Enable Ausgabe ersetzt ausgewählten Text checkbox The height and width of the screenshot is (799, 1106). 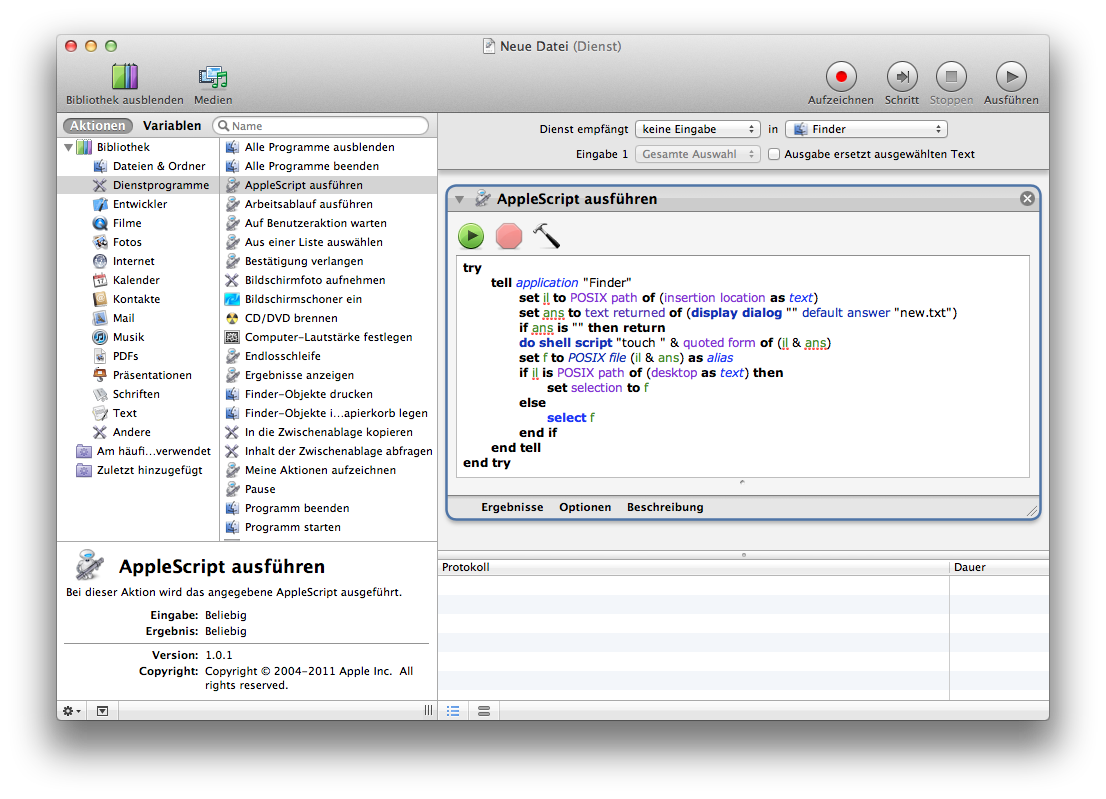click(x=774, y=154)
